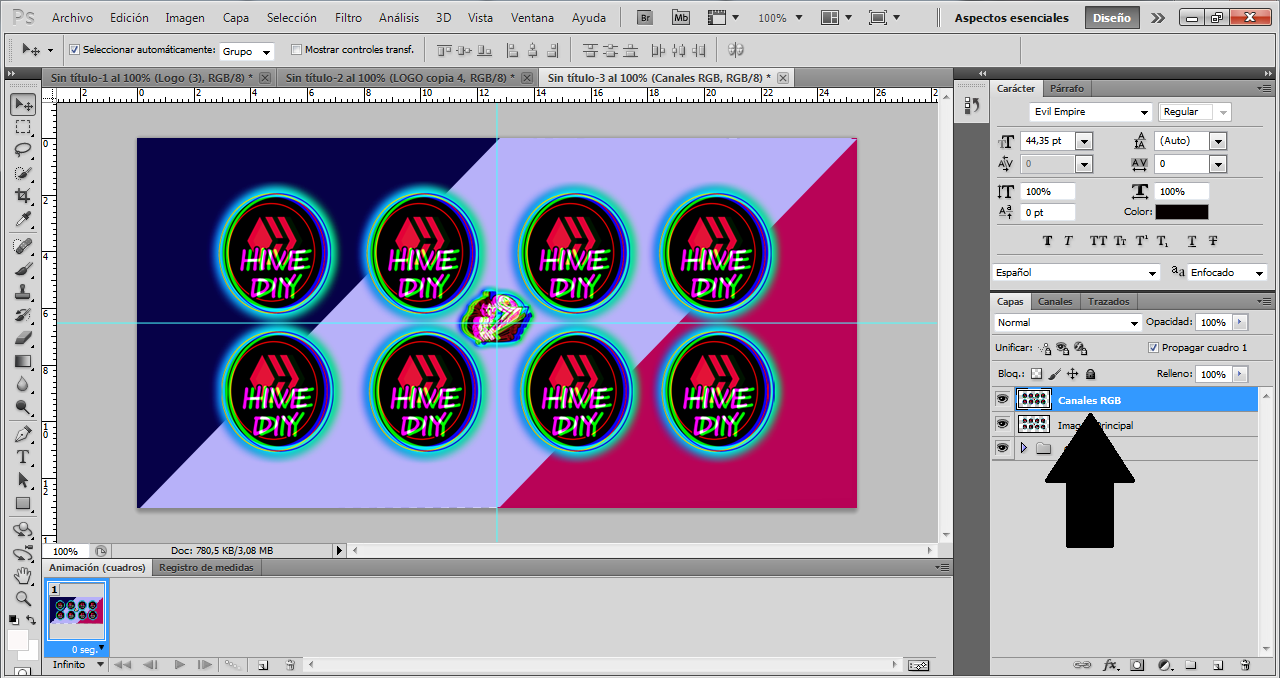The height and width of the screenshot is (678, 1280).
Task: Add a layer mask from the Layers panel
Action: 1137,665
